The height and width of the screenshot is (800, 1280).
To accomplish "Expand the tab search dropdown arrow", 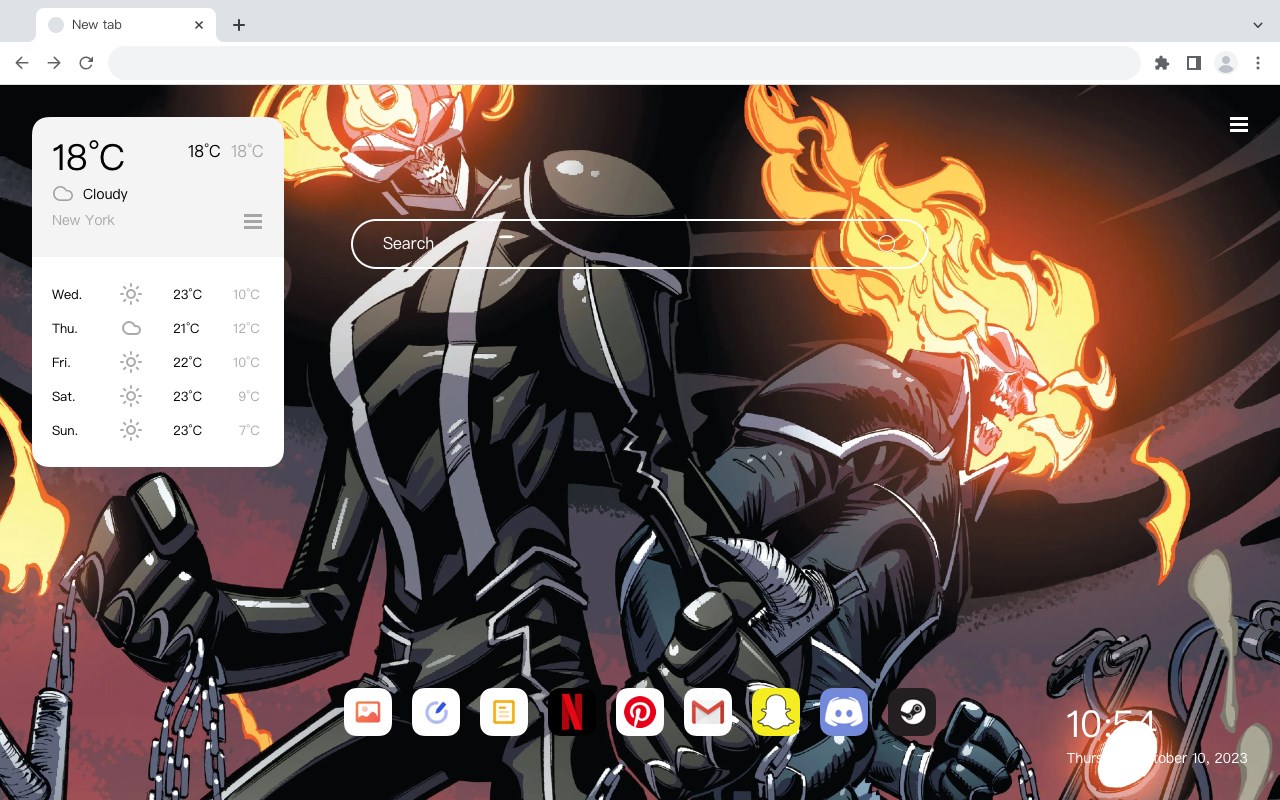I will coord(1258,25).
